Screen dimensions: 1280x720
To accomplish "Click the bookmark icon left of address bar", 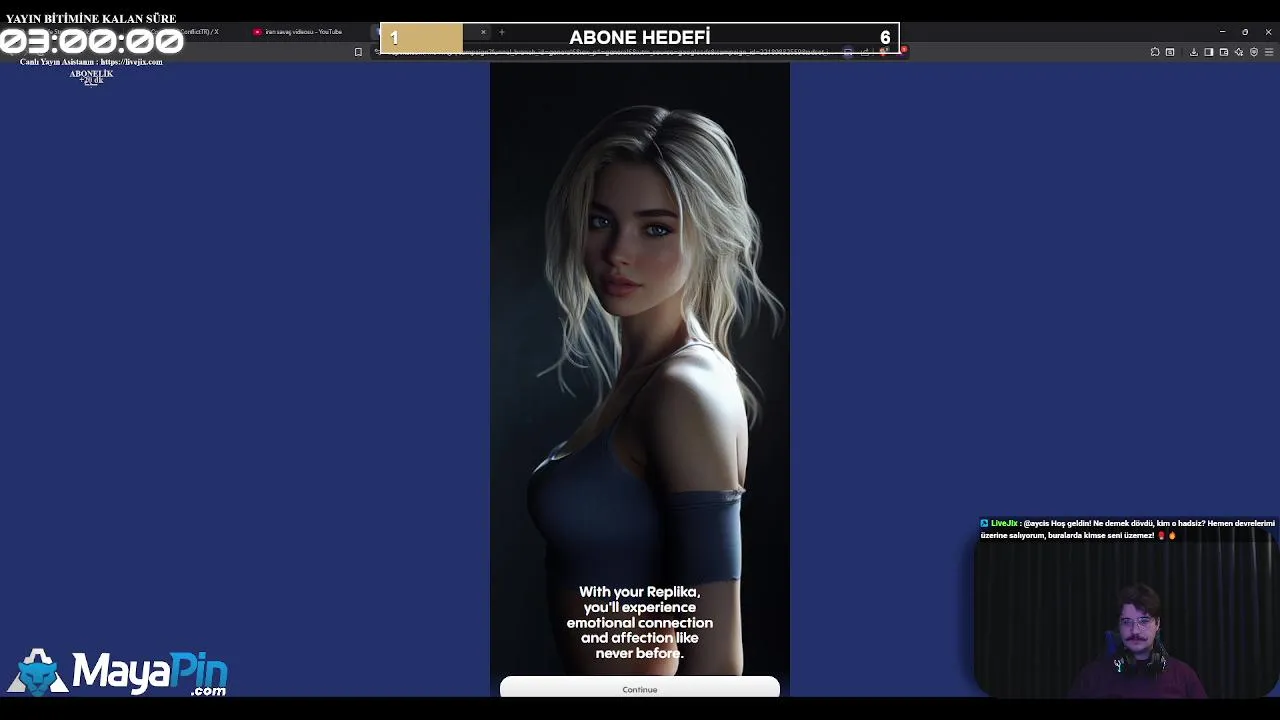I will point(358,52).
